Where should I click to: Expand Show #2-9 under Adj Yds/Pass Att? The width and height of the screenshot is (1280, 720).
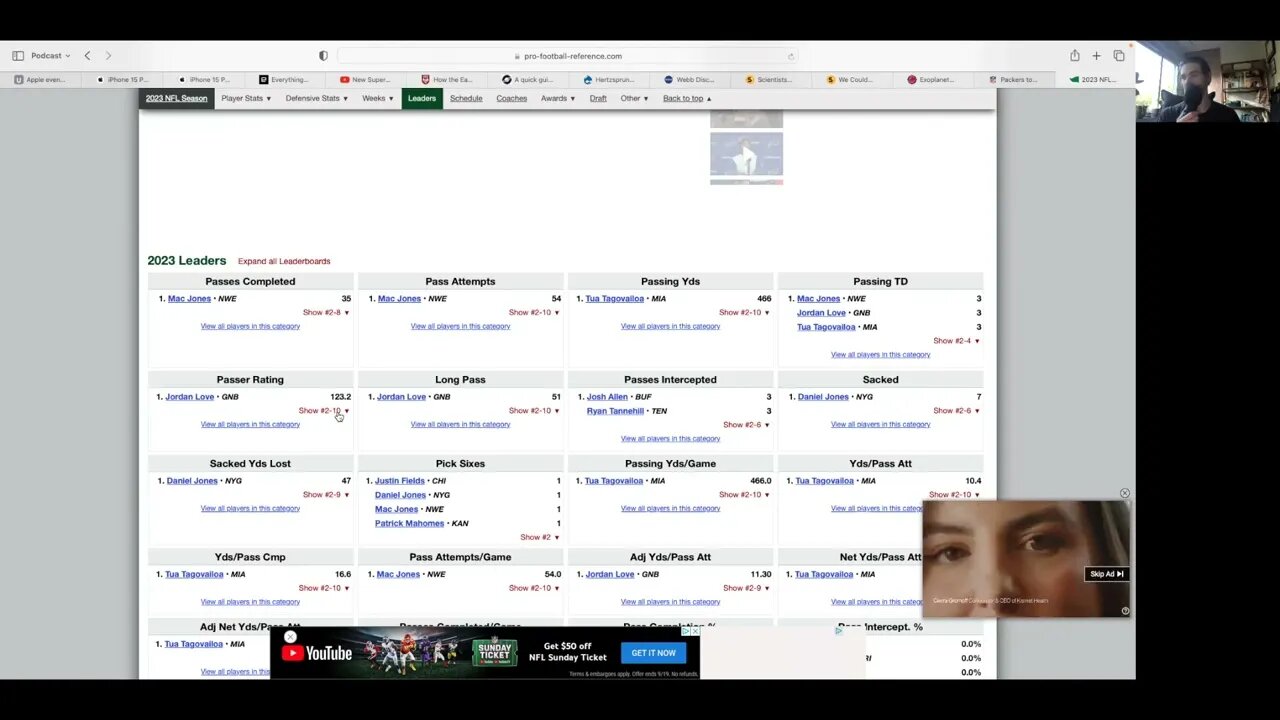point(746,588)
